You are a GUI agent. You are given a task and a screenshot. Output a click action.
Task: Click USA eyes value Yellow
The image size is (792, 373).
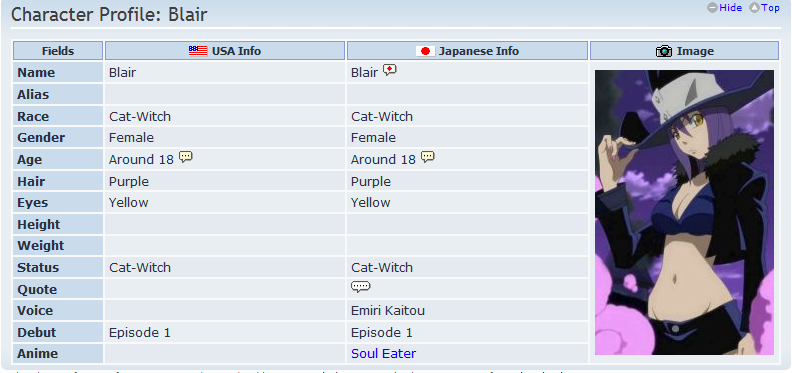[x=129, y=203]
